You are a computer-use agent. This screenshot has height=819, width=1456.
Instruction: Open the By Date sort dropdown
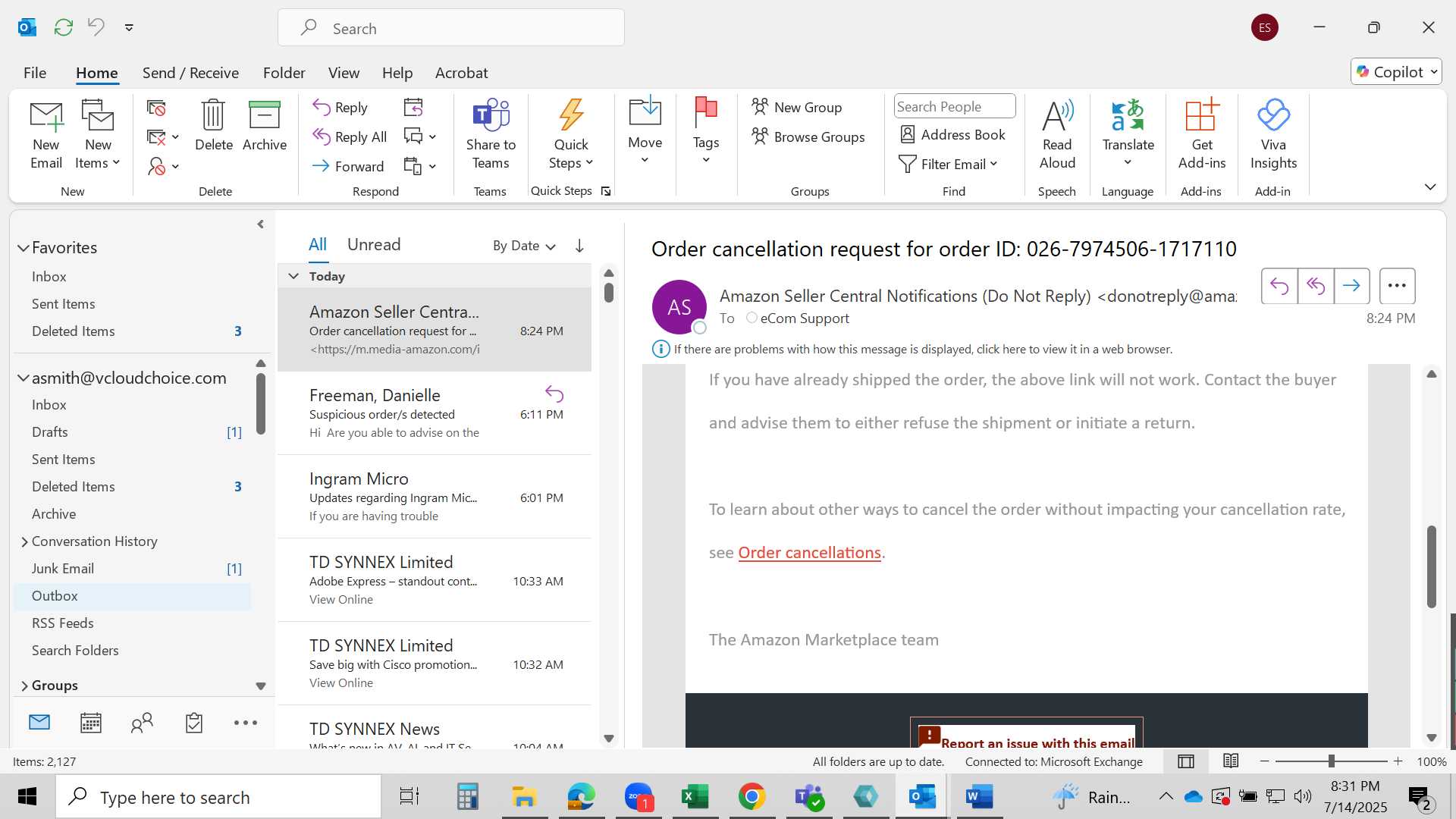[525, 246]
